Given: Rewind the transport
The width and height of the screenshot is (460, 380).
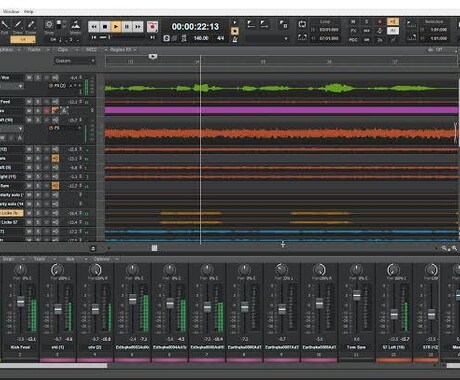Looking at the screenshot, I should [x=94, y=26].
